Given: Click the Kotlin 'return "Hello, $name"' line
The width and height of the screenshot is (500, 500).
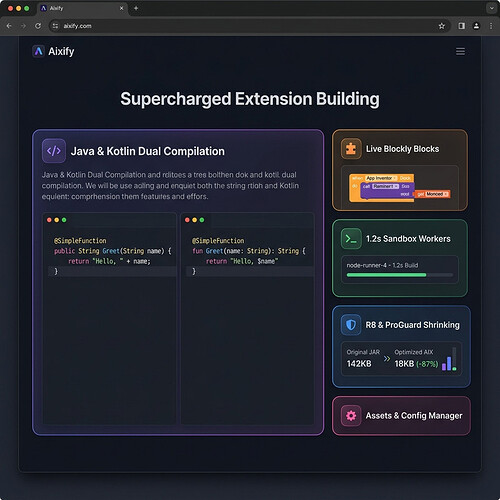Looking at the screenshot, I should tap(242, 261).
